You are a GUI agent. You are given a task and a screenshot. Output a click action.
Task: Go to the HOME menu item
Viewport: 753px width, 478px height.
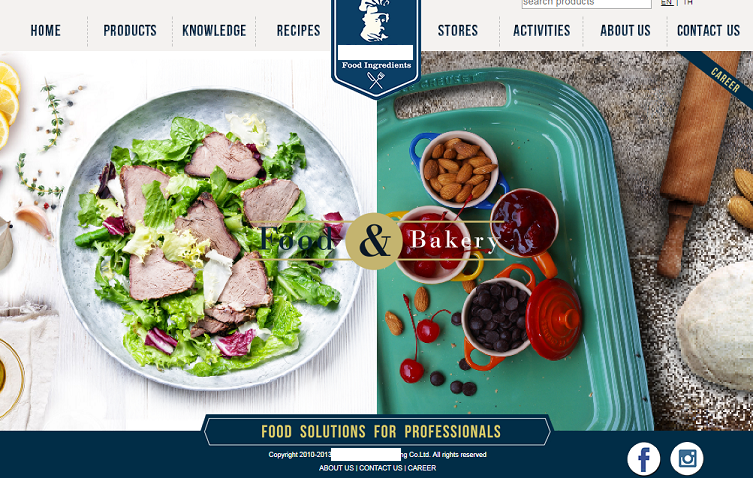[x=46, y=31]
